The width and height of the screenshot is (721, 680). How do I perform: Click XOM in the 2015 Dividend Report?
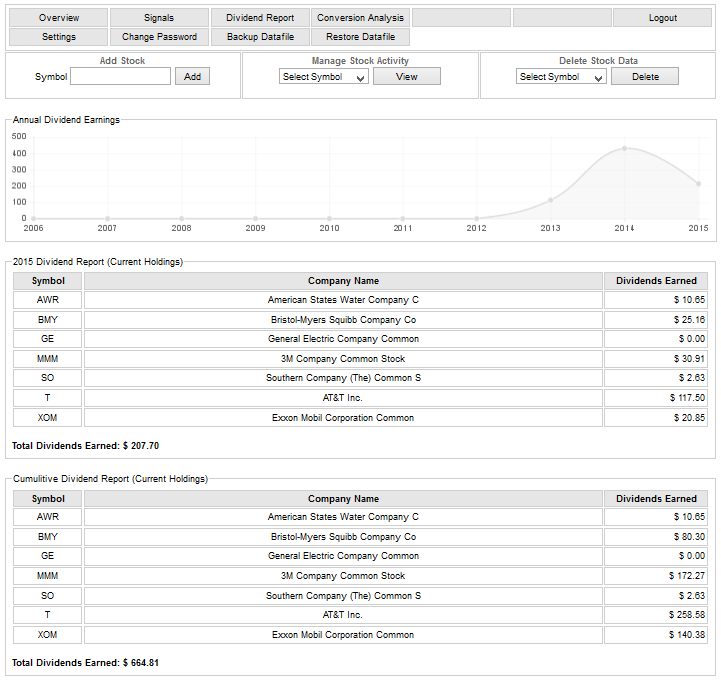pyautogui.click(x=48, y=417)
